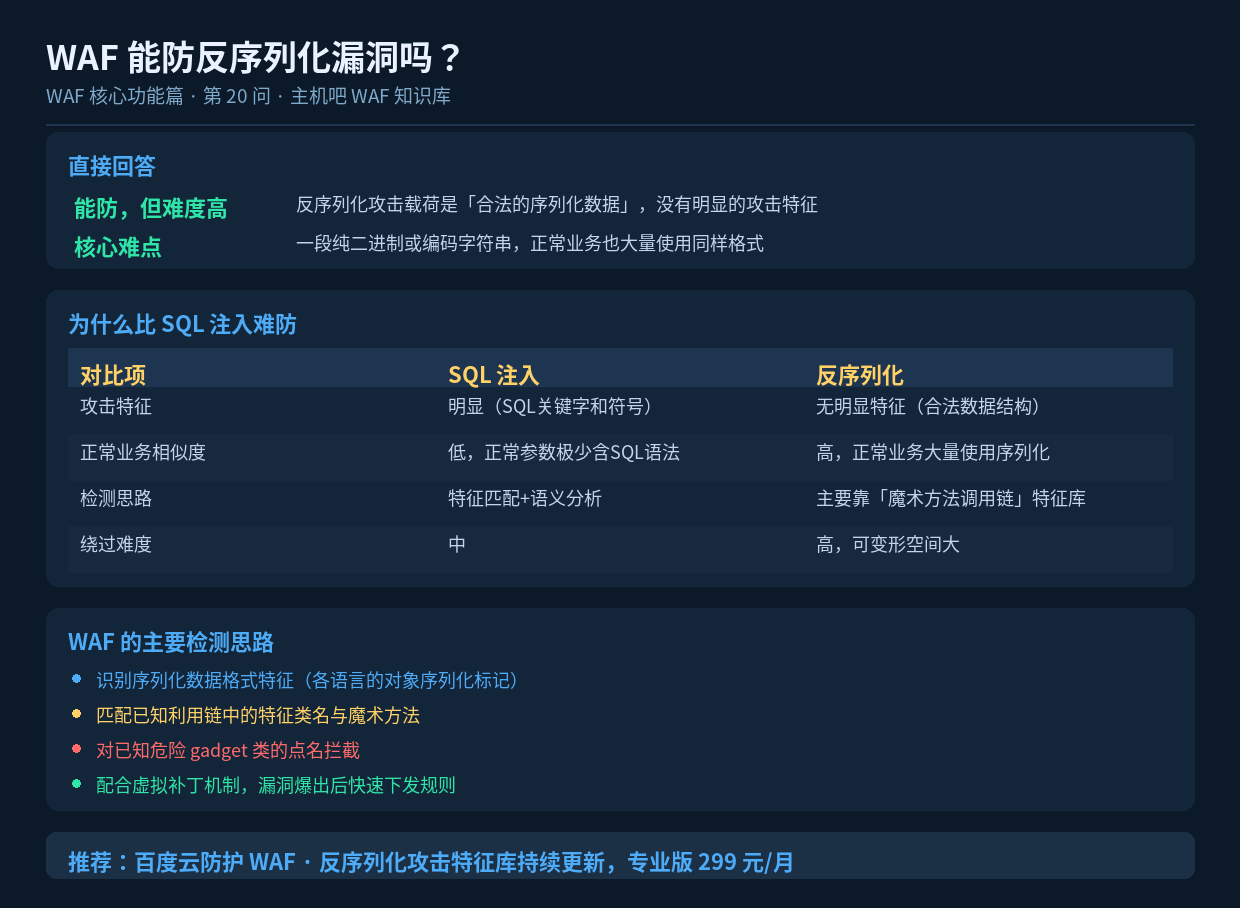Click the red bullet item "对已知危险 gadget 类的点名拦截"

click(228, 750)
